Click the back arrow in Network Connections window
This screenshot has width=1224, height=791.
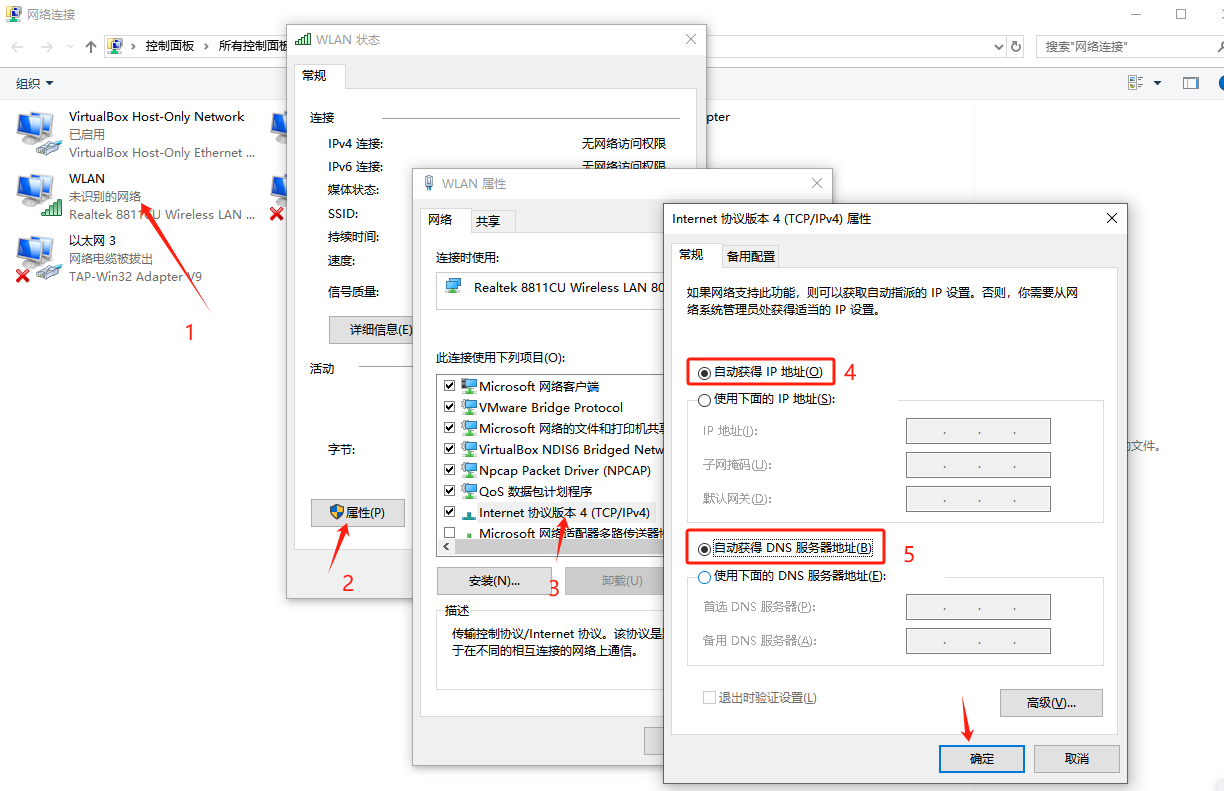[x=17, y=47]
